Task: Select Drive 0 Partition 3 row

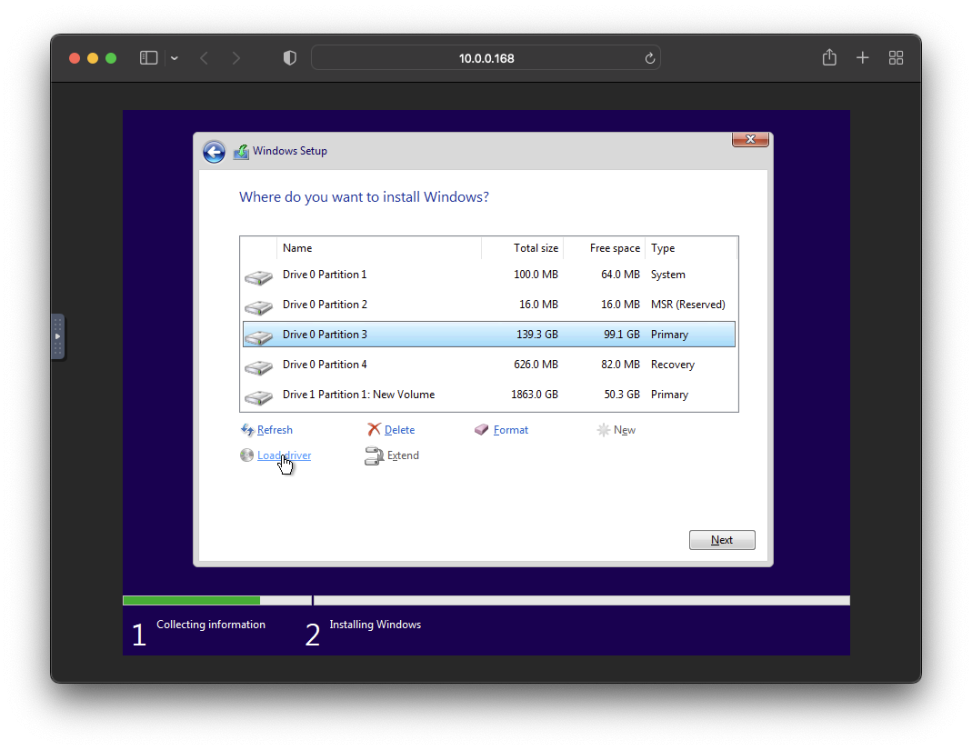Action: [x=489, y=334]
